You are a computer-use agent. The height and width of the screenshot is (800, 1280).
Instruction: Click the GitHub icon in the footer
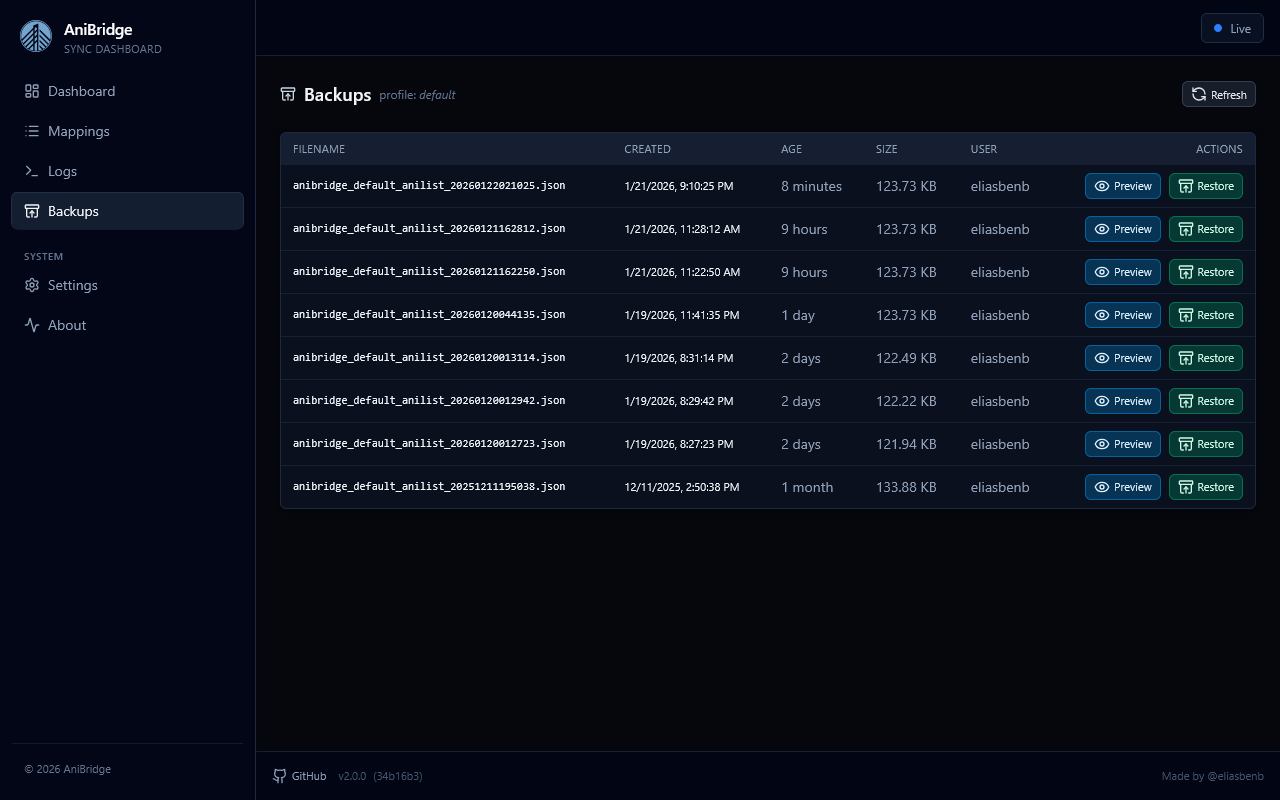tap(279, 776)
